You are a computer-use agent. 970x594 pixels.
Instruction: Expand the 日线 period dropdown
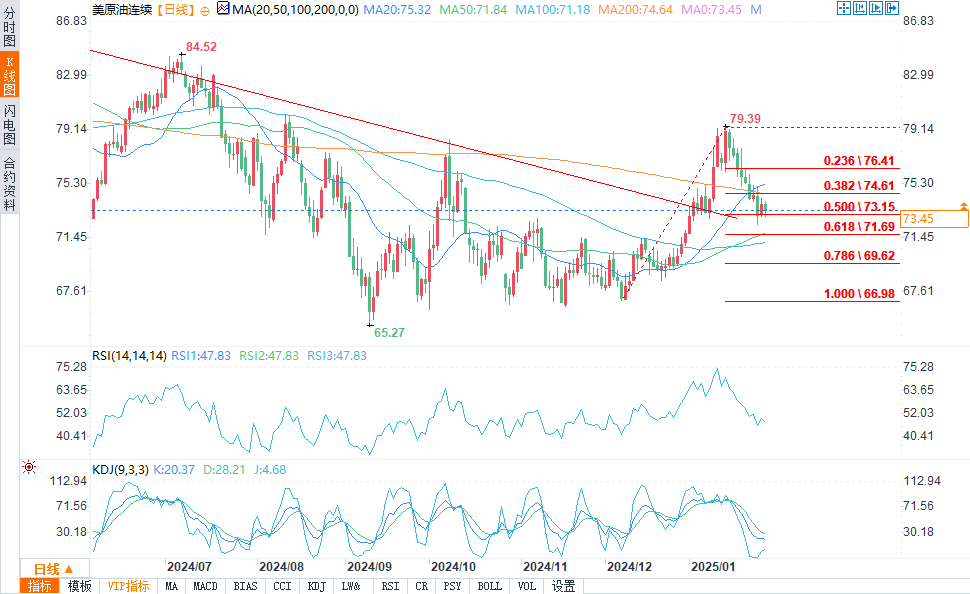54,569
